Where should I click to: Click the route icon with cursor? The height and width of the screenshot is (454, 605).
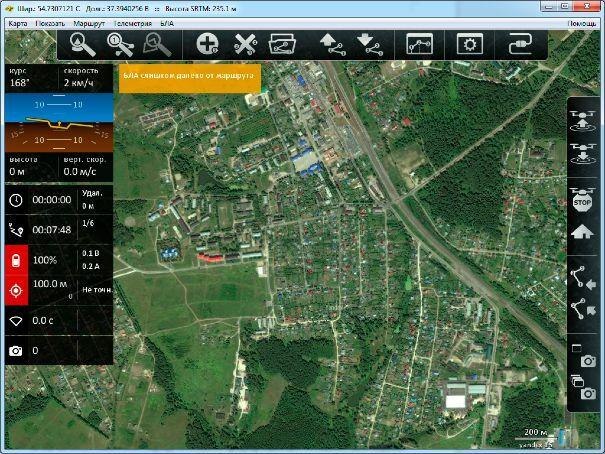[583, 308]
